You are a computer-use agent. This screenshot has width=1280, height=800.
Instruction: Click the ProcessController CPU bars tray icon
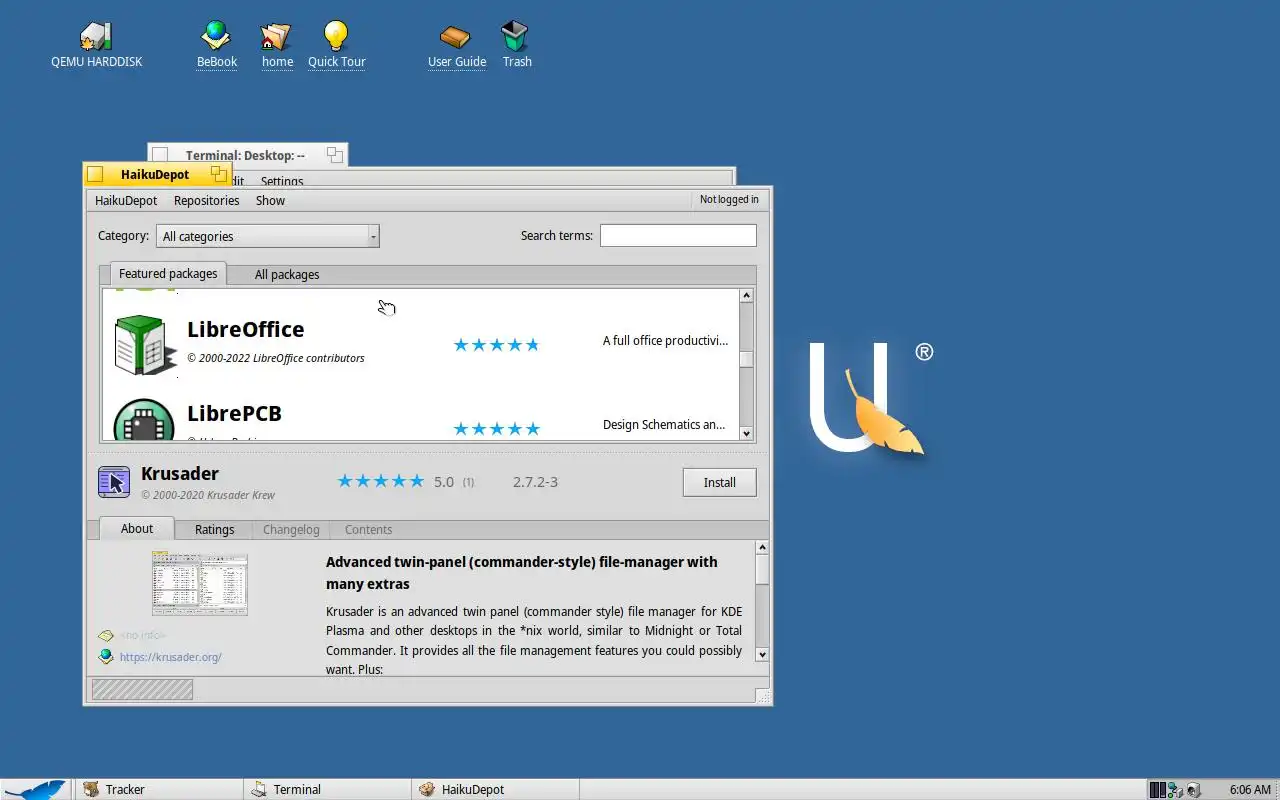click(x=1157, y=789)
